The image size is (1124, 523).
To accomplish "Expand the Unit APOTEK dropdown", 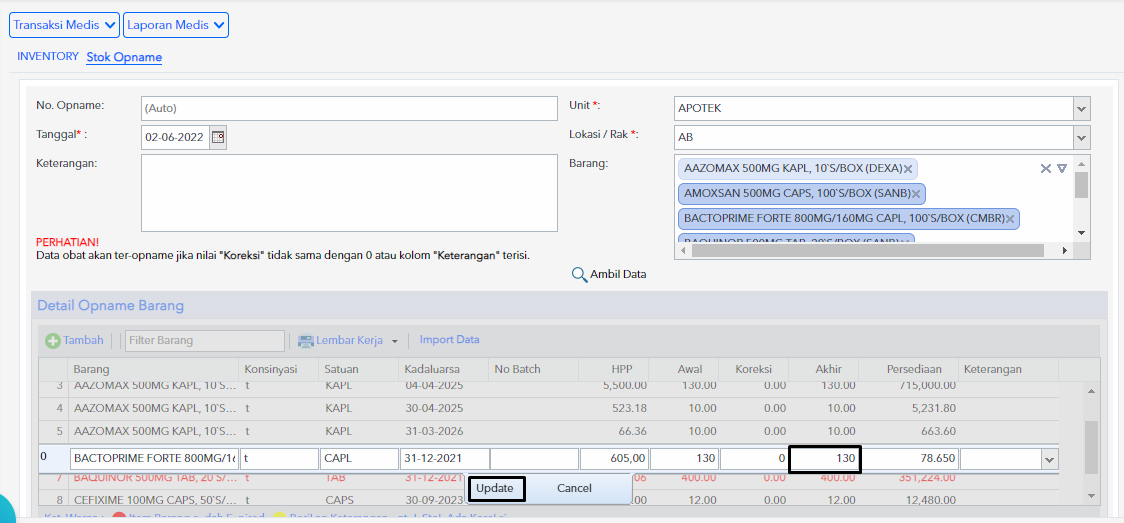I will point(1082,109).
